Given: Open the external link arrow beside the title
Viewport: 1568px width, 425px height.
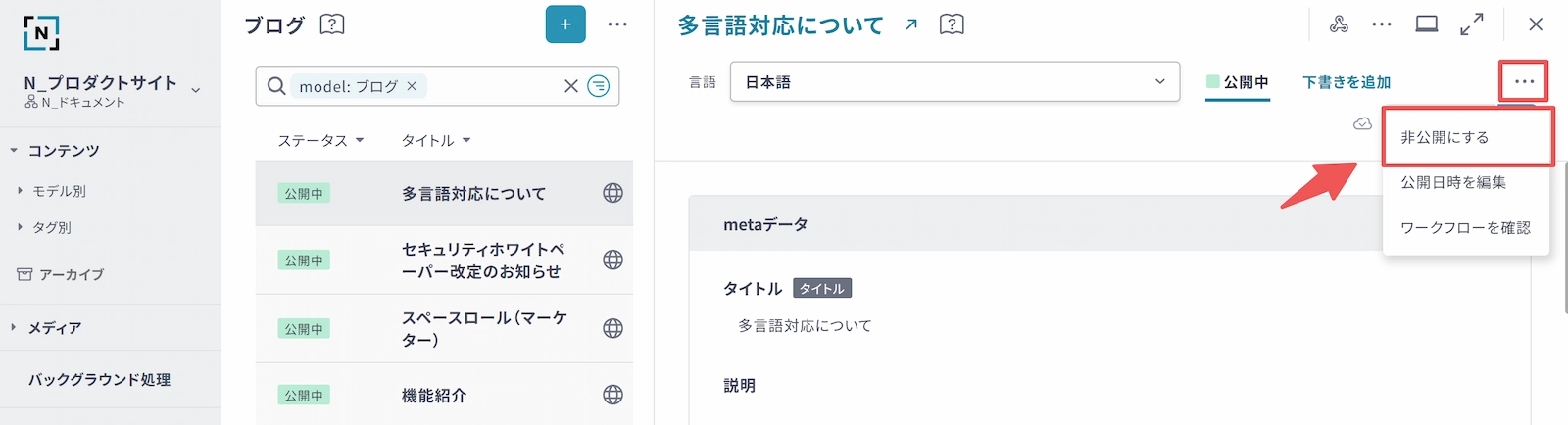Looking at the screenshot, I should (x=911, y=24).
